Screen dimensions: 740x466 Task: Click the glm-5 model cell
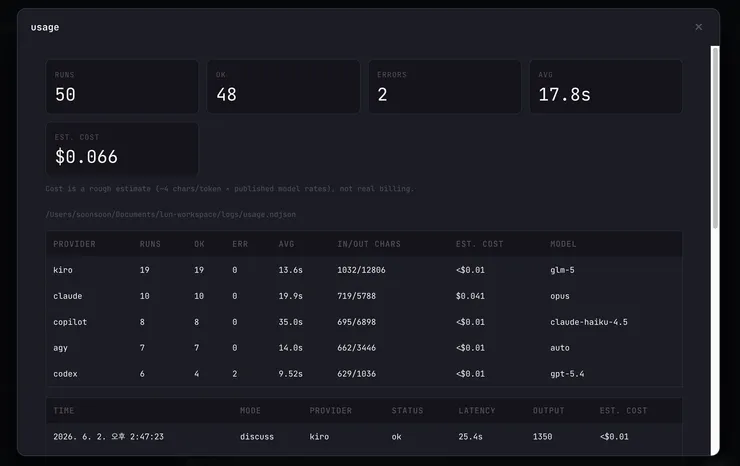coord(562,270)
